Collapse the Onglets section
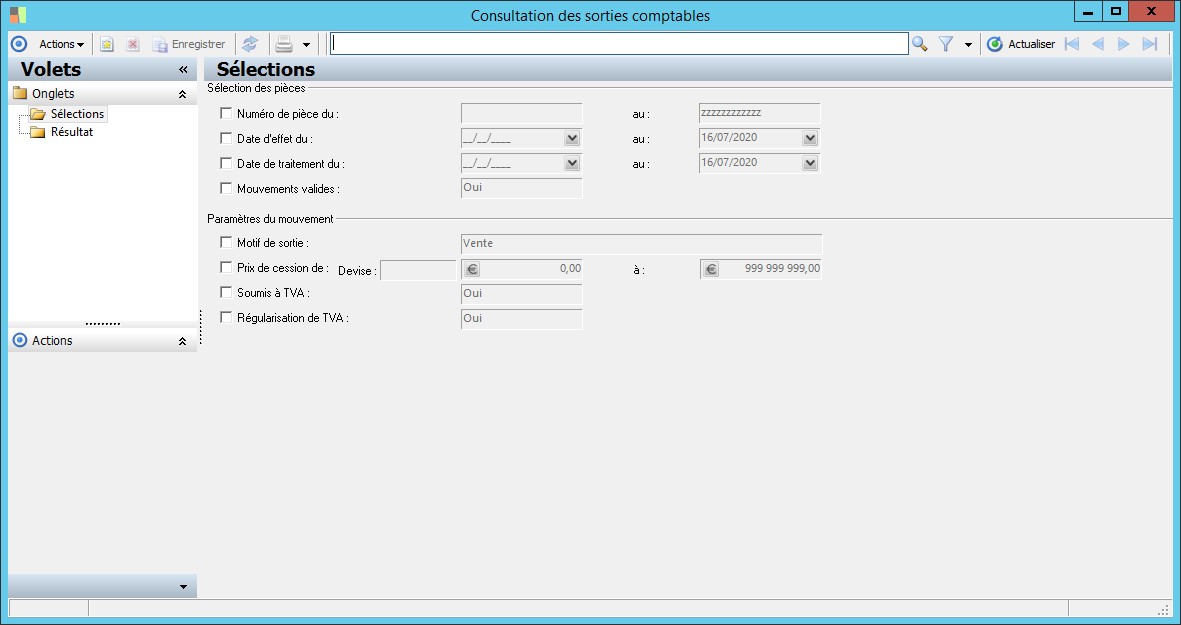The width and height of the screenshot is (1181, 625). tap(182, 94)
